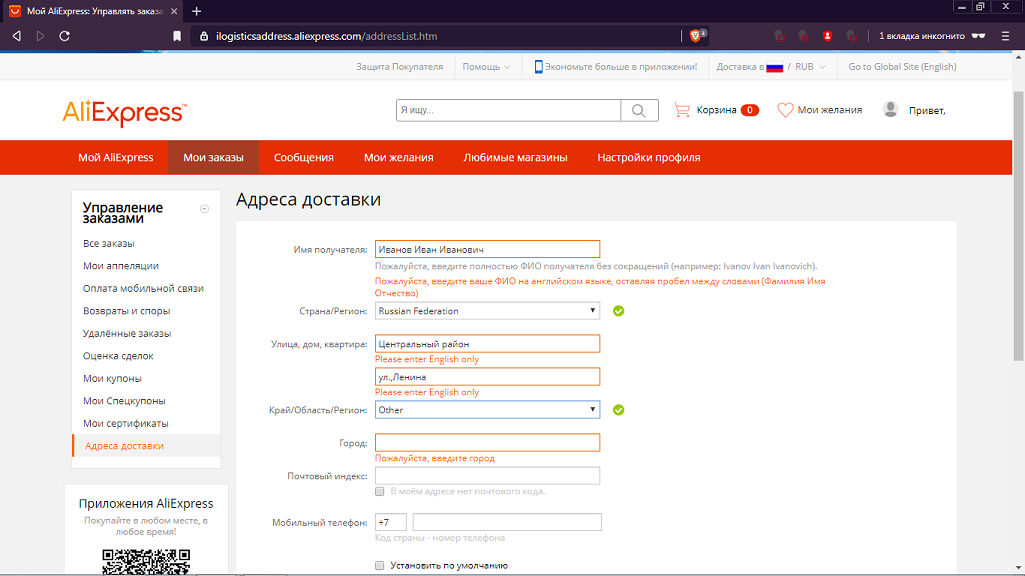Screen dimensions: 1025x576
Task: Open the shopping cart icon
Action: 682,110
